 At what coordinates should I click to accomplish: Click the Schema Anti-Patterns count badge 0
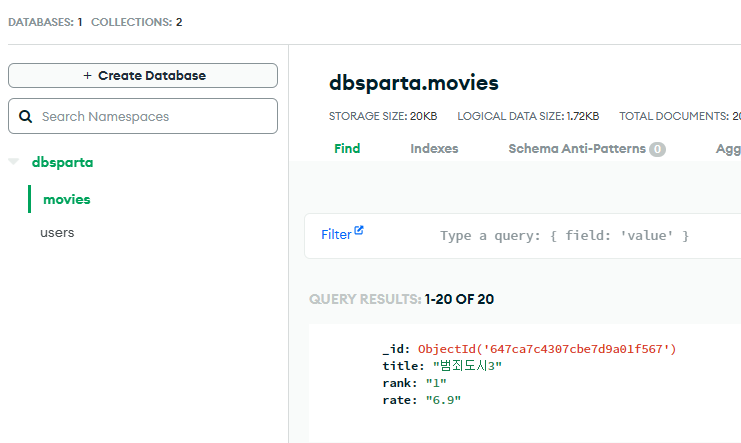(657, 149)
